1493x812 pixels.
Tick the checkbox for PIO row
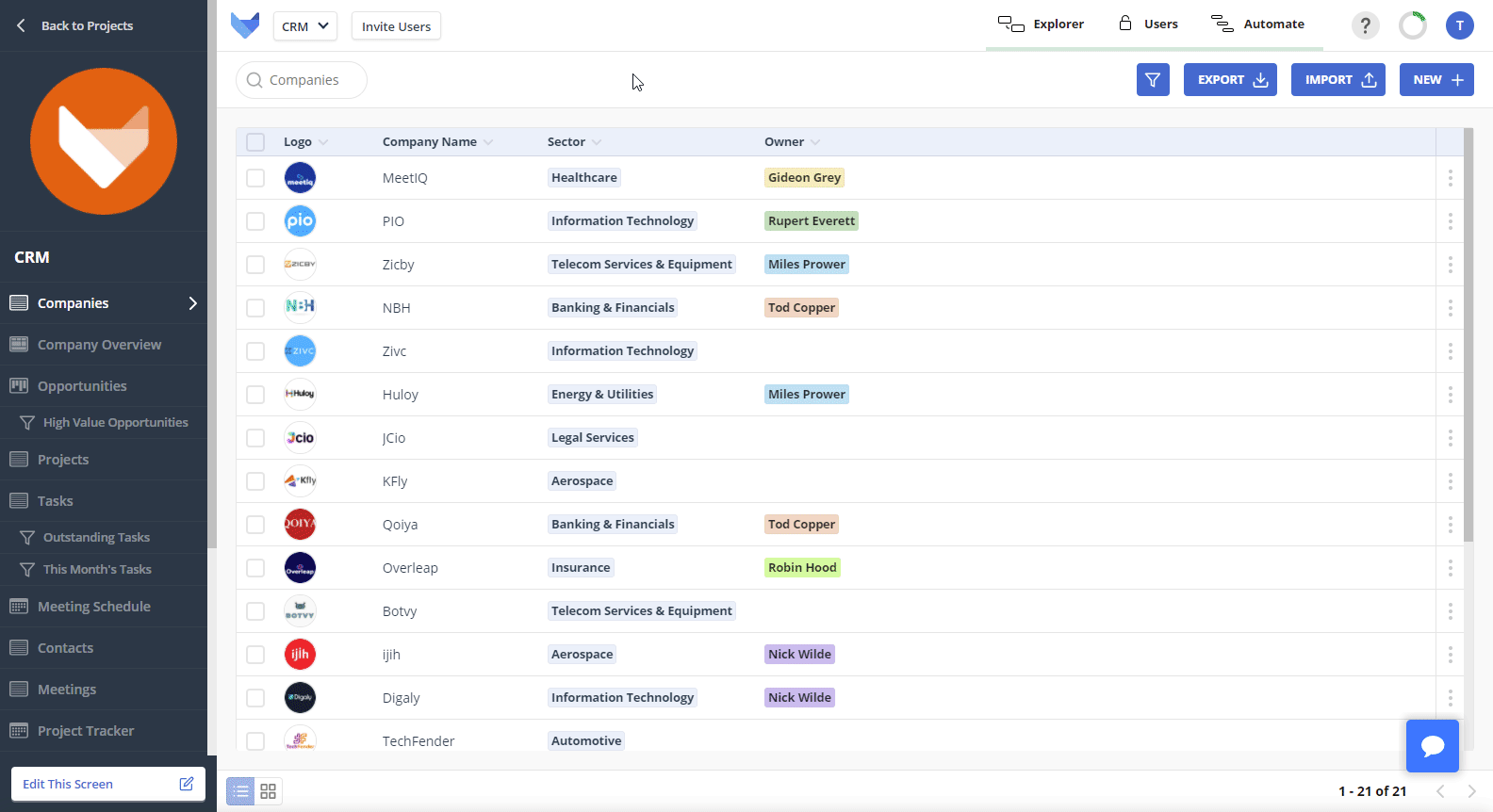pos(255,221)
